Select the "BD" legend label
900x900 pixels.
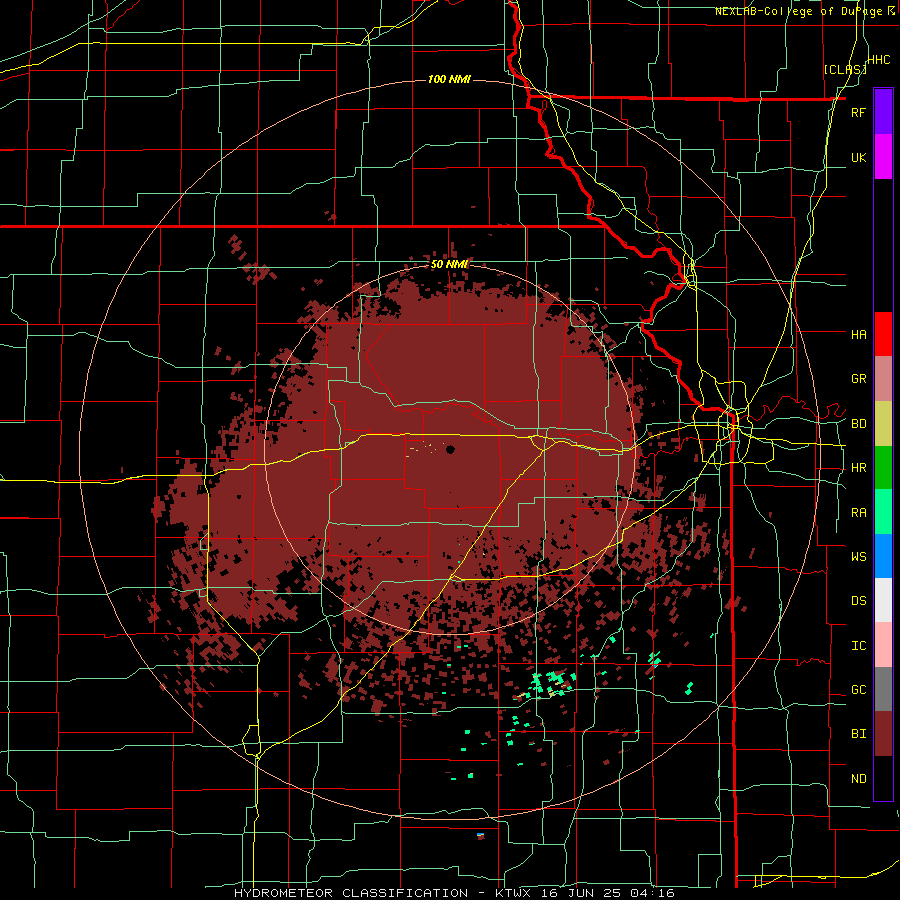(x=858, y=424)
